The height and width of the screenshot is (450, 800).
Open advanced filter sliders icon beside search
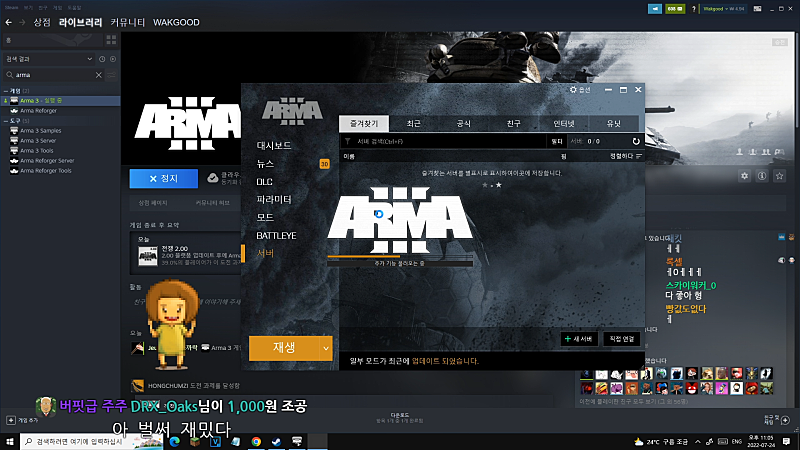click(111, 75)
